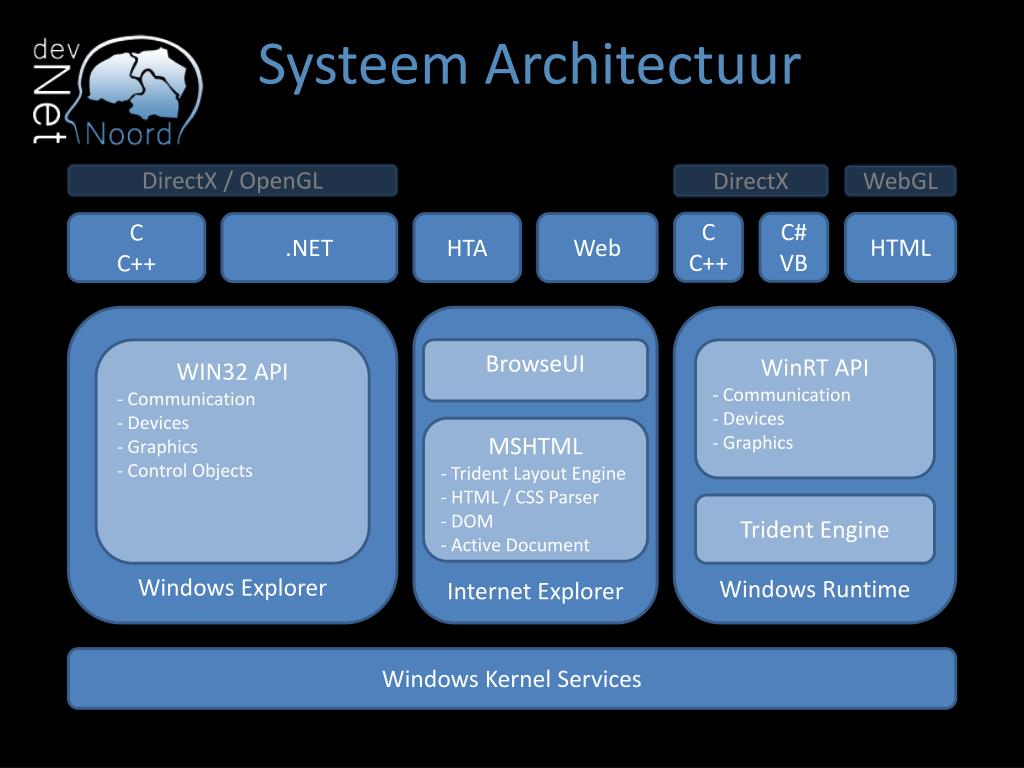The image size is (1024, 768).
Task: Click the HTML box
Action: click(901, 248)
